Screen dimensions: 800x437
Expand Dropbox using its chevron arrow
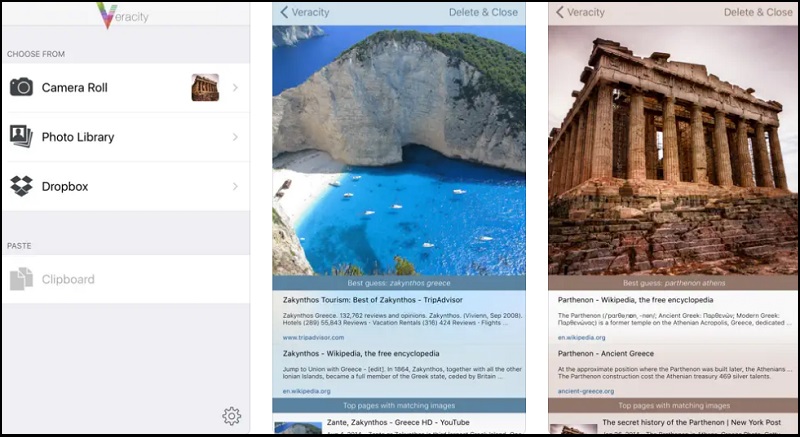point(236,186)
